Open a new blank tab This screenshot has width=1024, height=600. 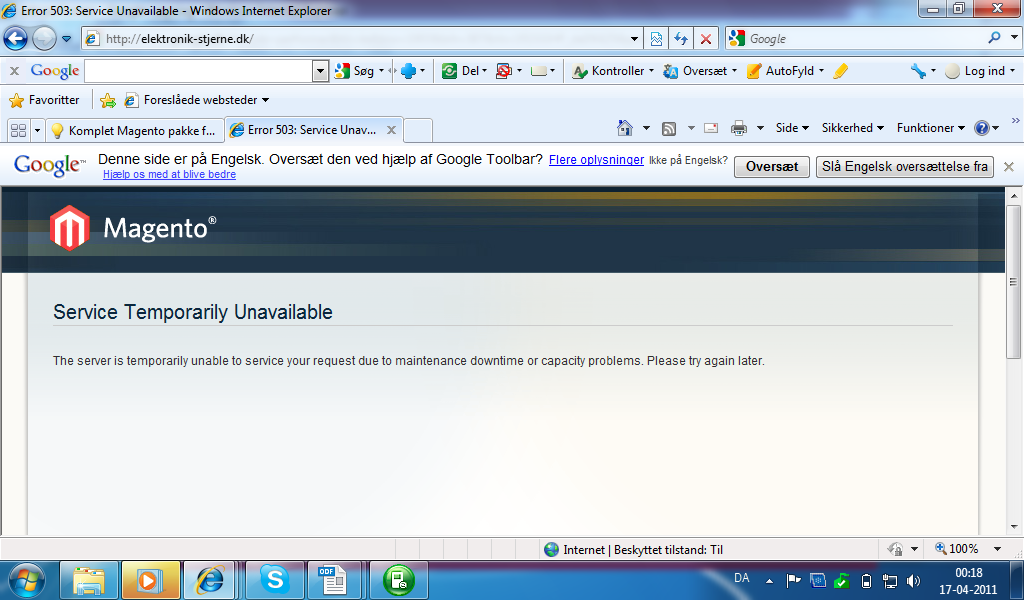(x=418, y=130)
